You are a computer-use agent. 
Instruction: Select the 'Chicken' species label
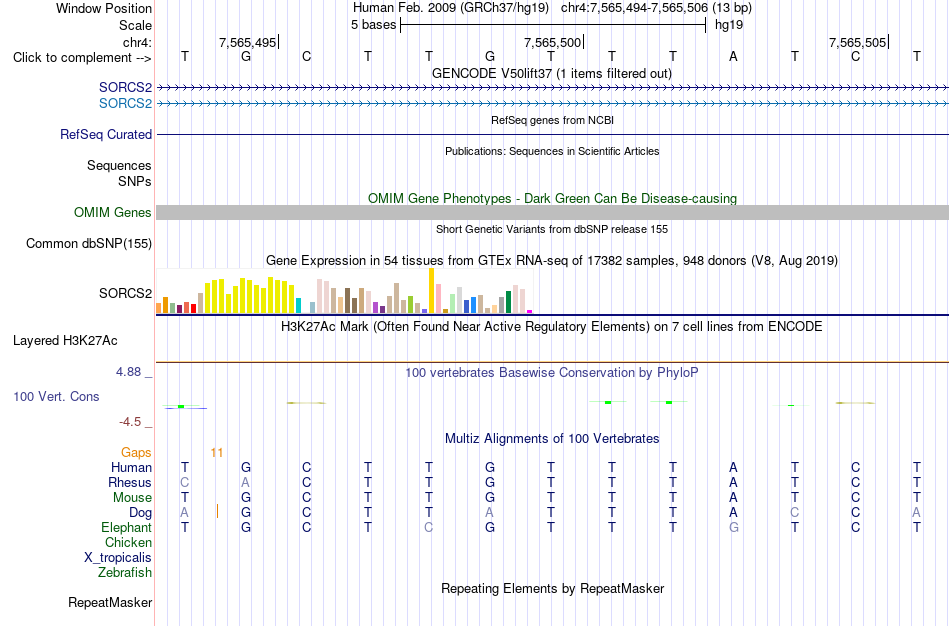tap(128, 542)
